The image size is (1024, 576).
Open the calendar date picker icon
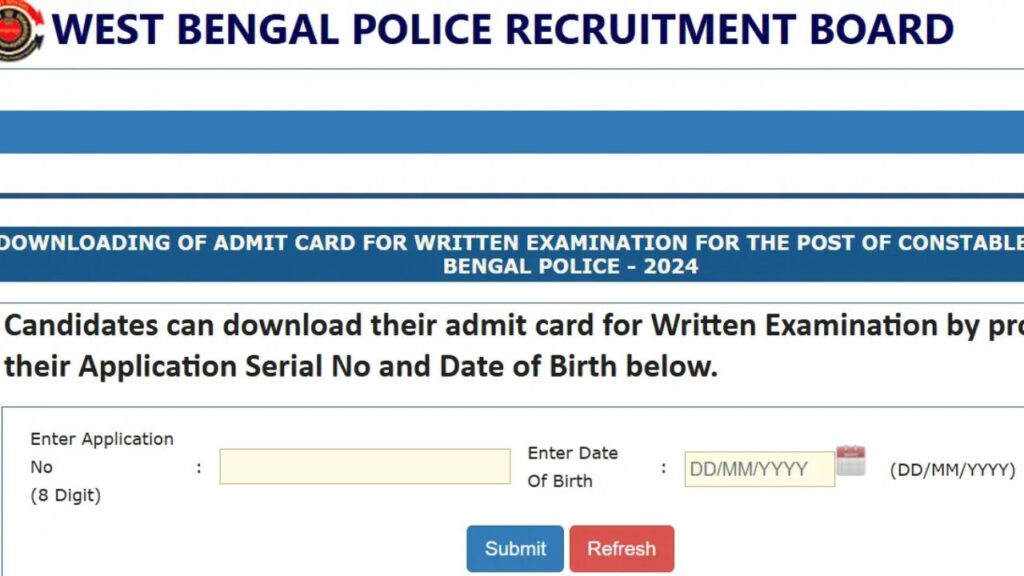(x=850, y=461)
